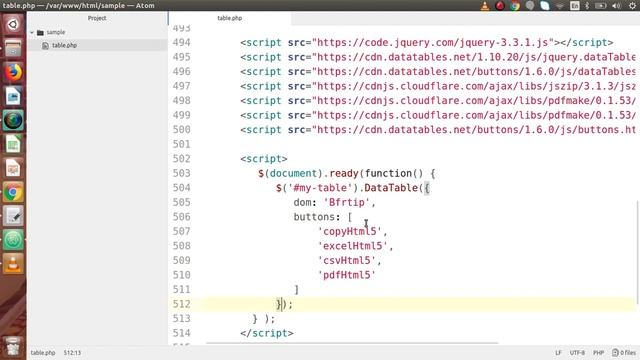Open the Wi-Fi network indicator

(560, 6)
